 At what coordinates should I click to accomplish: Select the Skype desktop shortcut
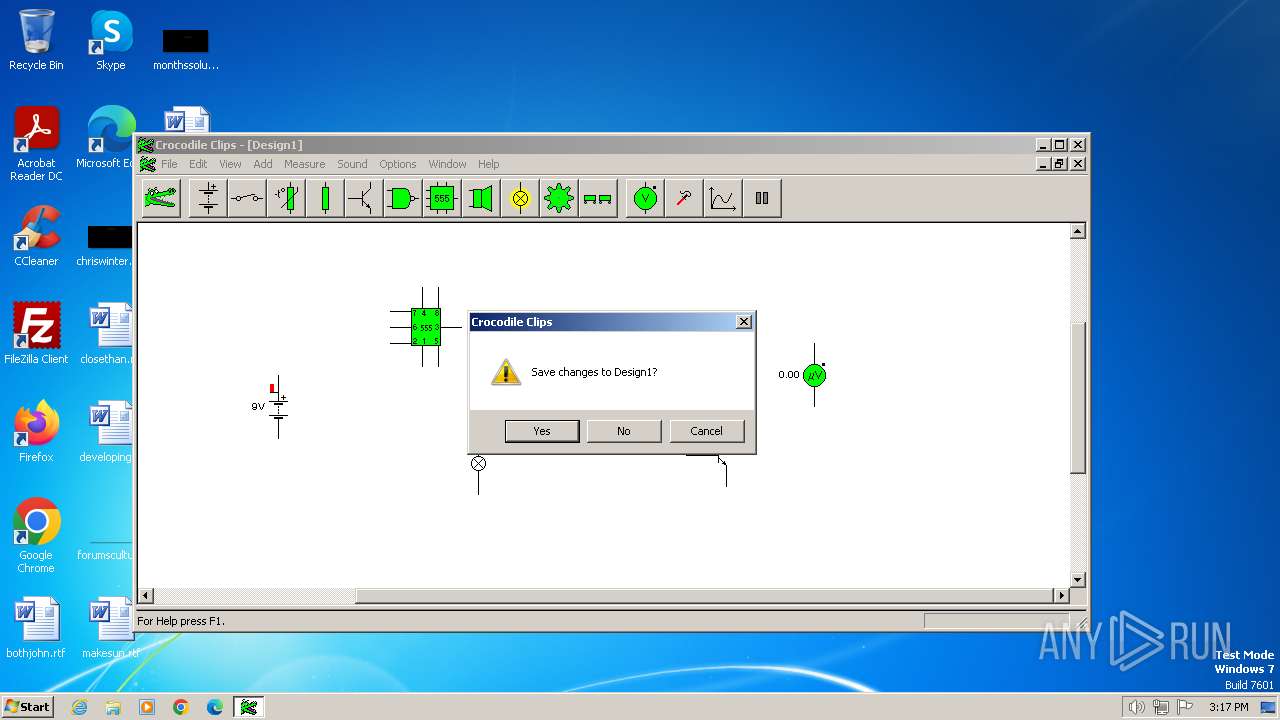[x=110, y=40]
